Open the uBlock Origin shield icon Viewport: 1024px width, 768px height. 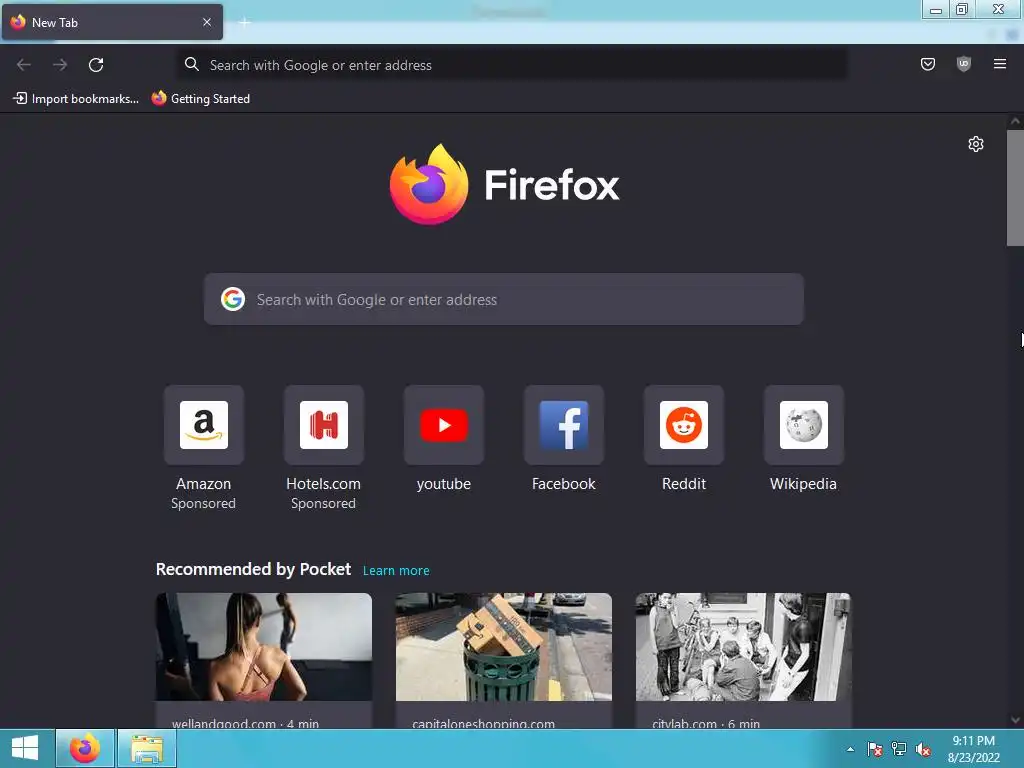(963, 64)
